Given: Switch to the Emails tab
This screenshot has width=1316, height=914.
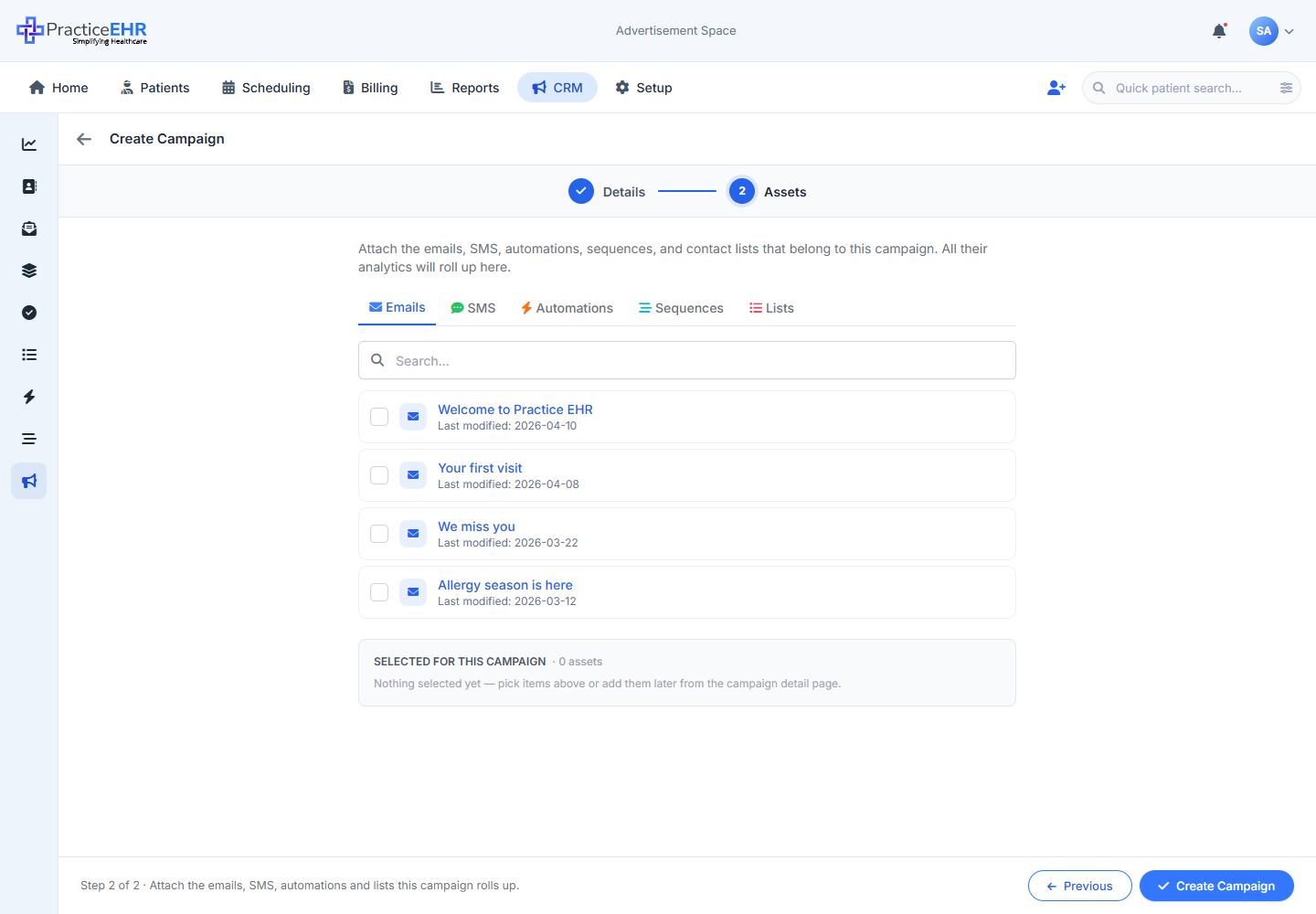Looking at the screenshot, I should [x=397, y=308].
